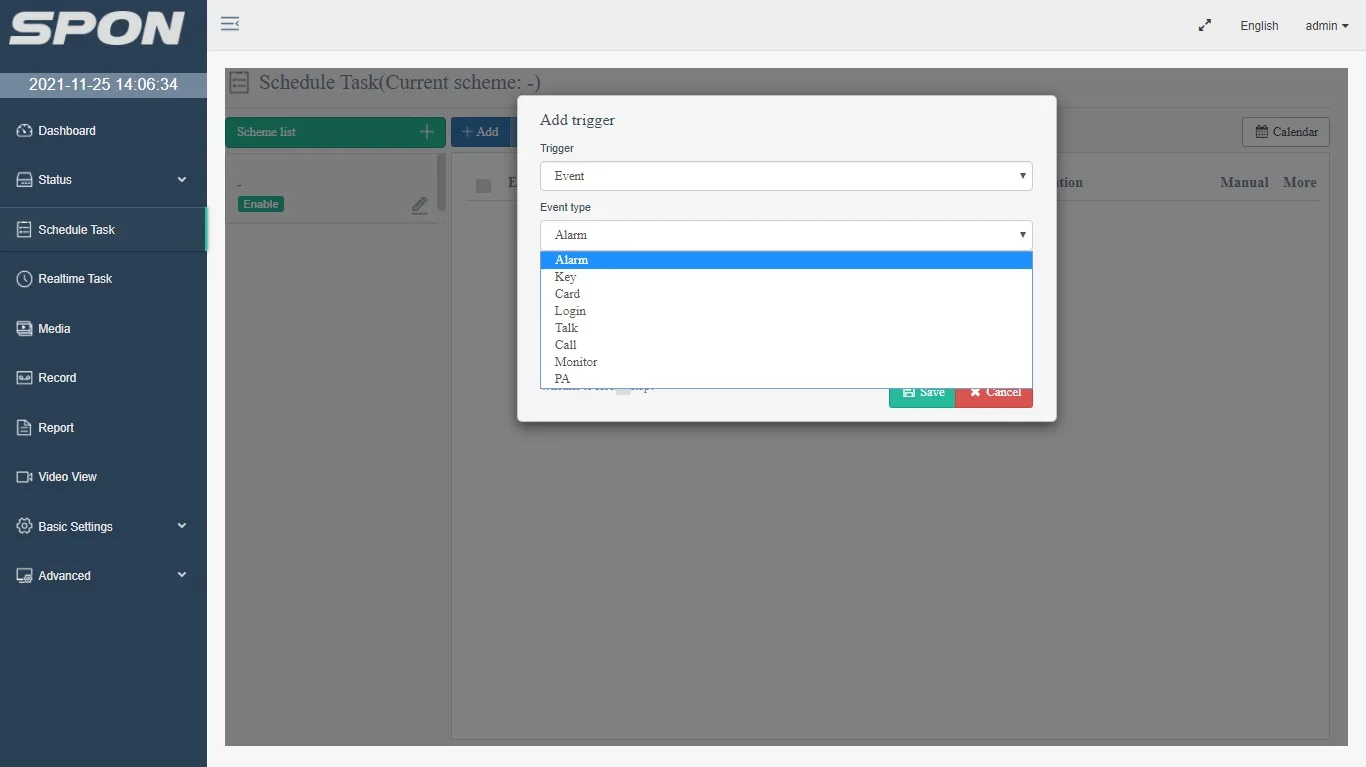Choose the Alarm event type option
The width and height of the screenshot is (1366, 767).
tap(786, 260)
